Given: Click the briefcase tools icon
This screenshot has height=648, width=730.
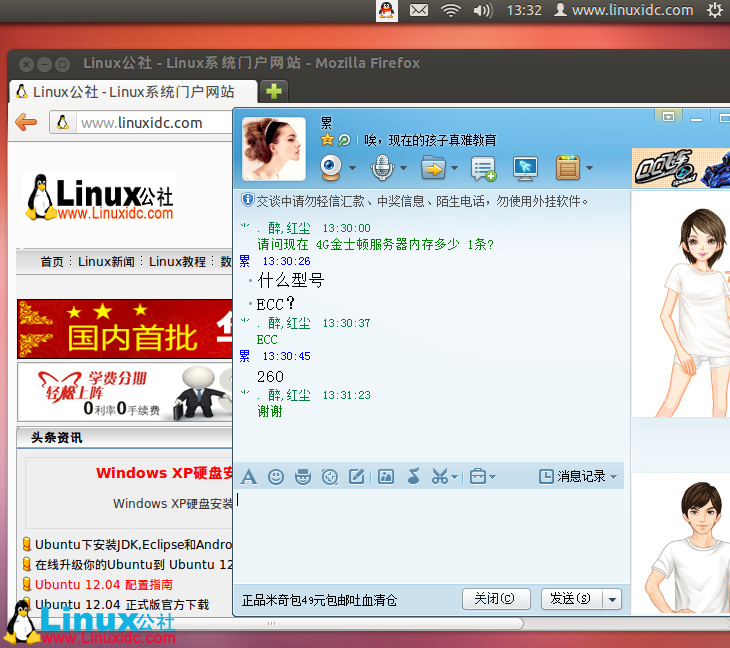Looking at the screenshot, I should tap(478, 477).
